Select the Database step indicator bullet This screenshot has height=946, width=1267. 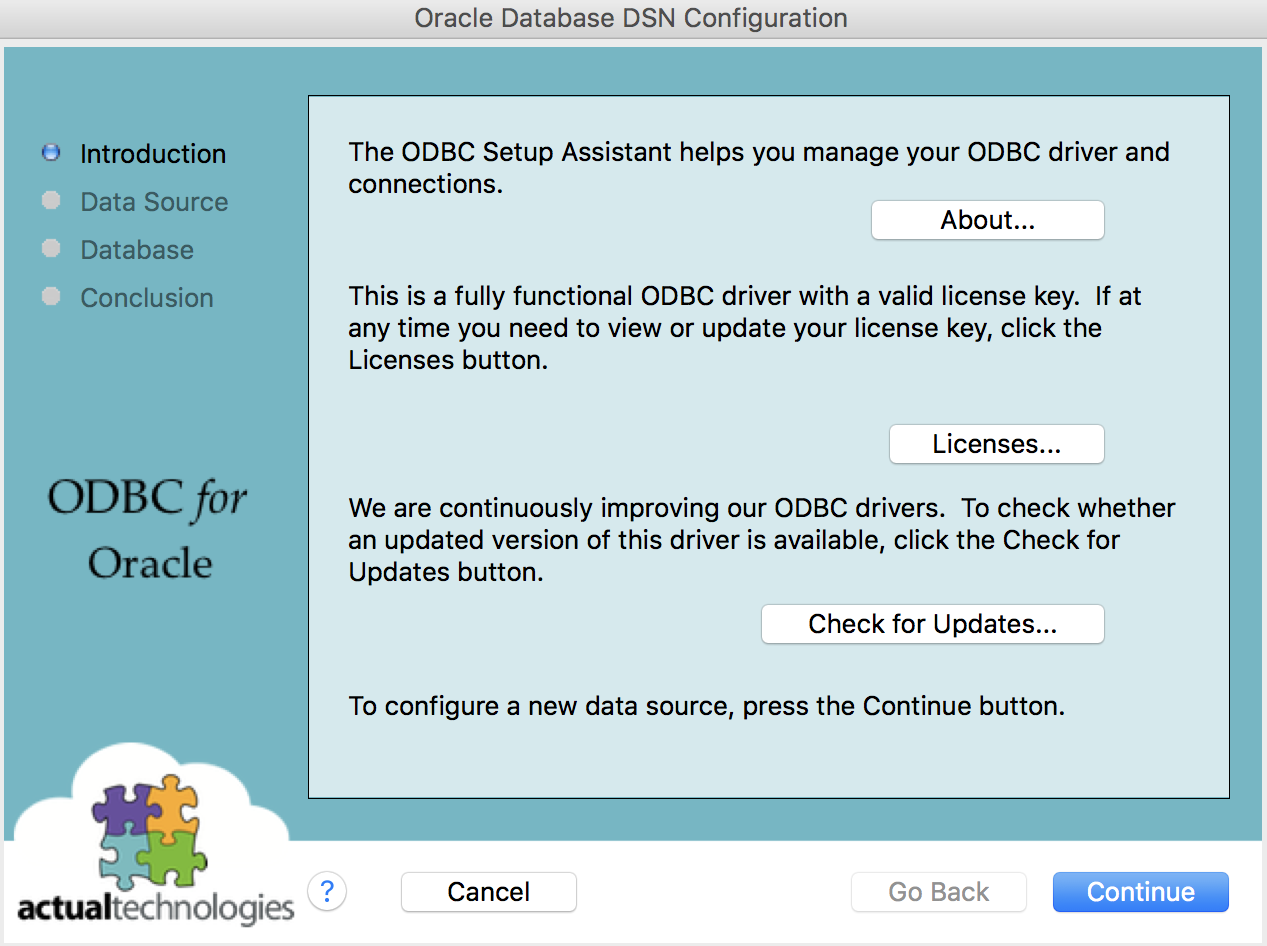tap(51, 248)
